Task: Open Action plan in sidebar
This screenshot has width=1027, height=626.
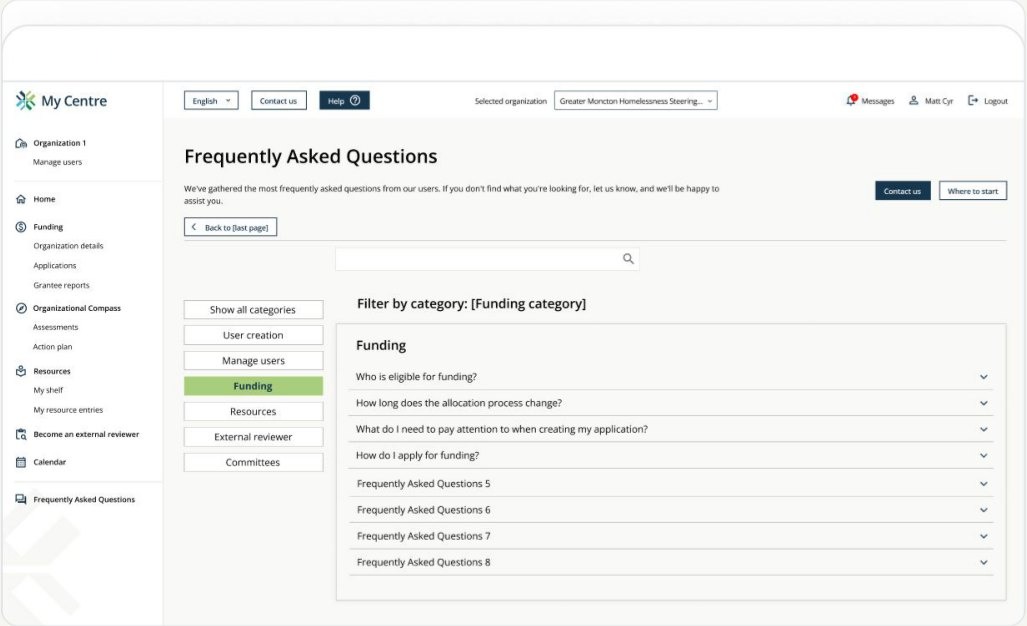Action: point(53,347)
